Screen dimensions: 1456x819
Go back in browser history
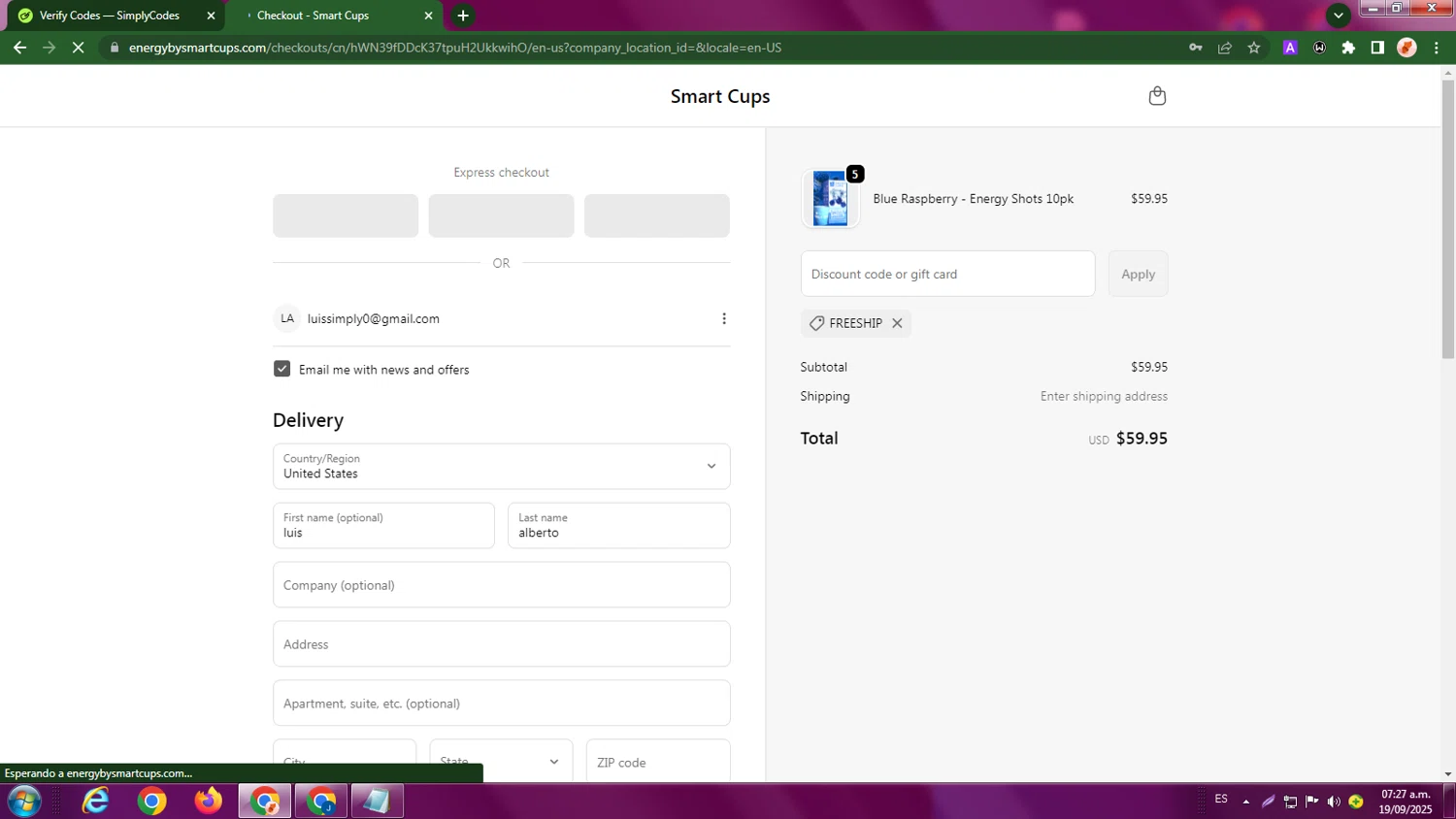click(19, 48)
